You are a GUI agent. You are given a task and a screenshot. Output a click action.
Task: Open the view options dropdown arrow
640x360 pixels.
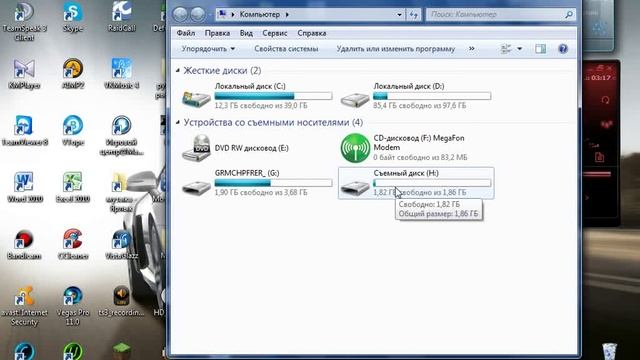tap(520, 49)
